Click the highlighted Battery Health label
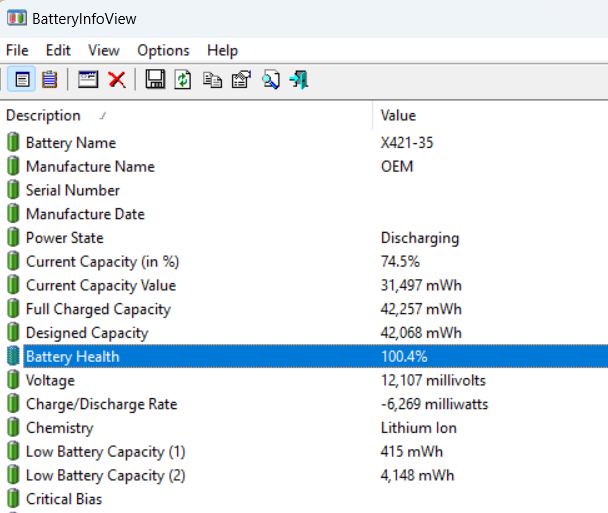 [x=73, y=356]
